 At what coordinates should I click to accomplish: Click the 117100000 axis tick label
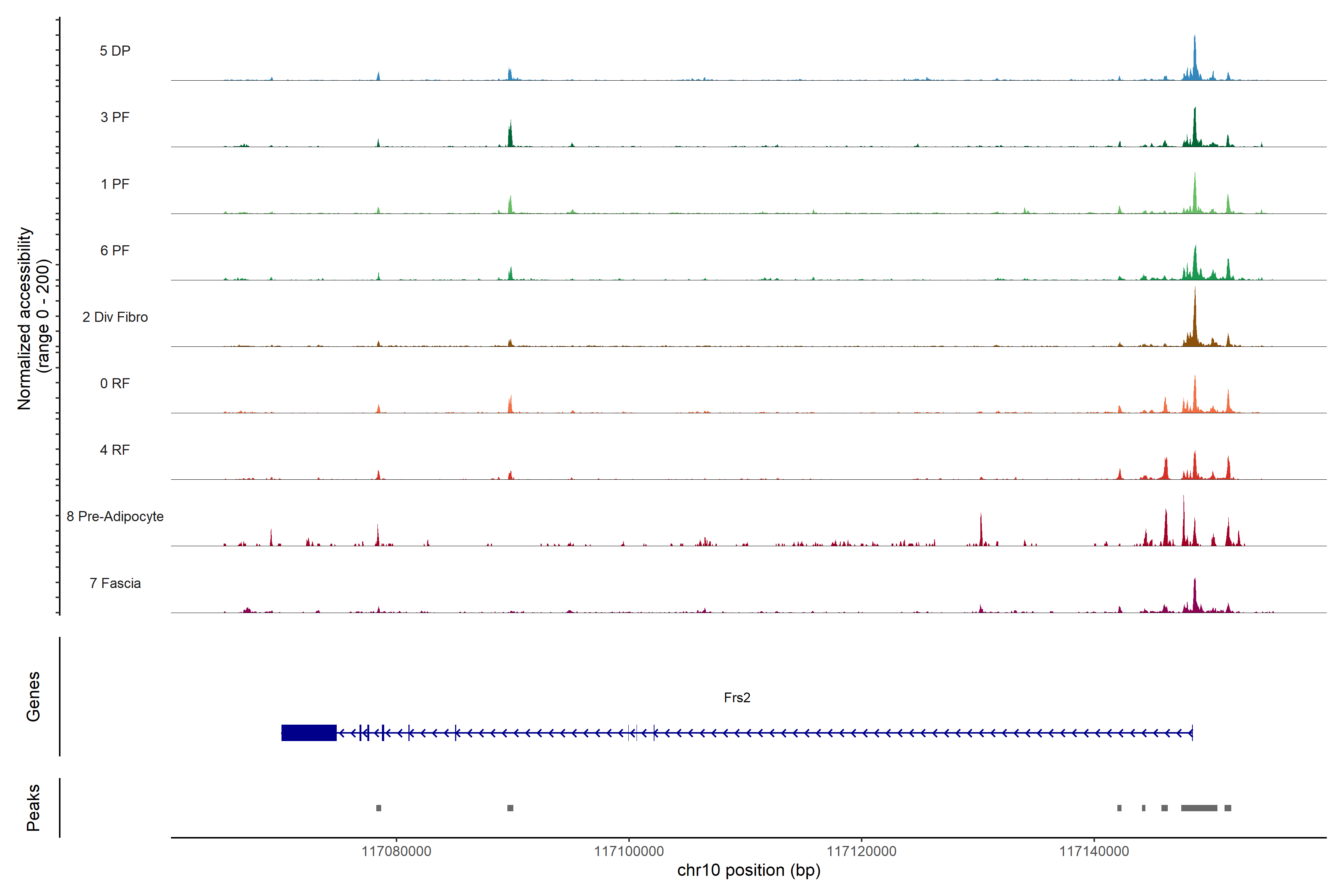[x=629, y=852]
